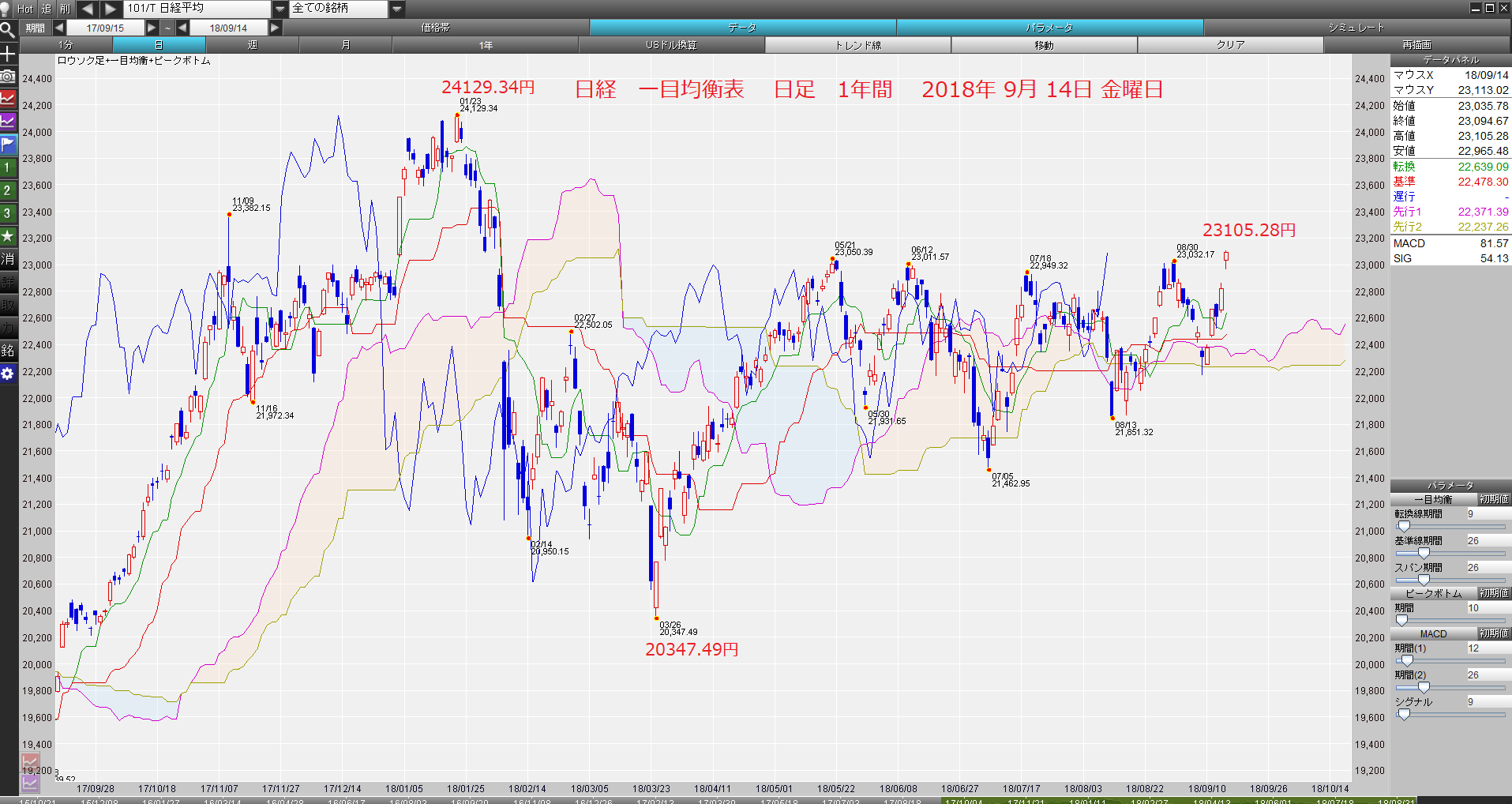Step end date back with left arrow
Image resolution: width=1512 pixels, height=804 pixels.
click(x=182, y=28)
